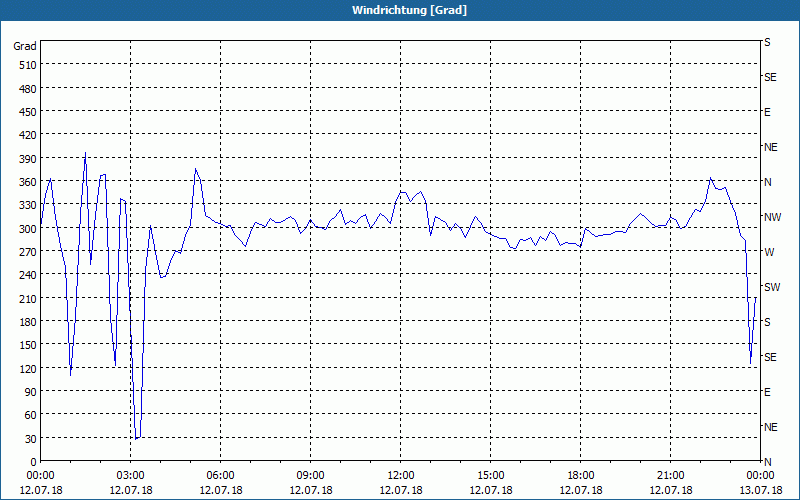800x500 pixels.
Task: Select the 450 value on the left axis
Action: (x=28, y=112)
